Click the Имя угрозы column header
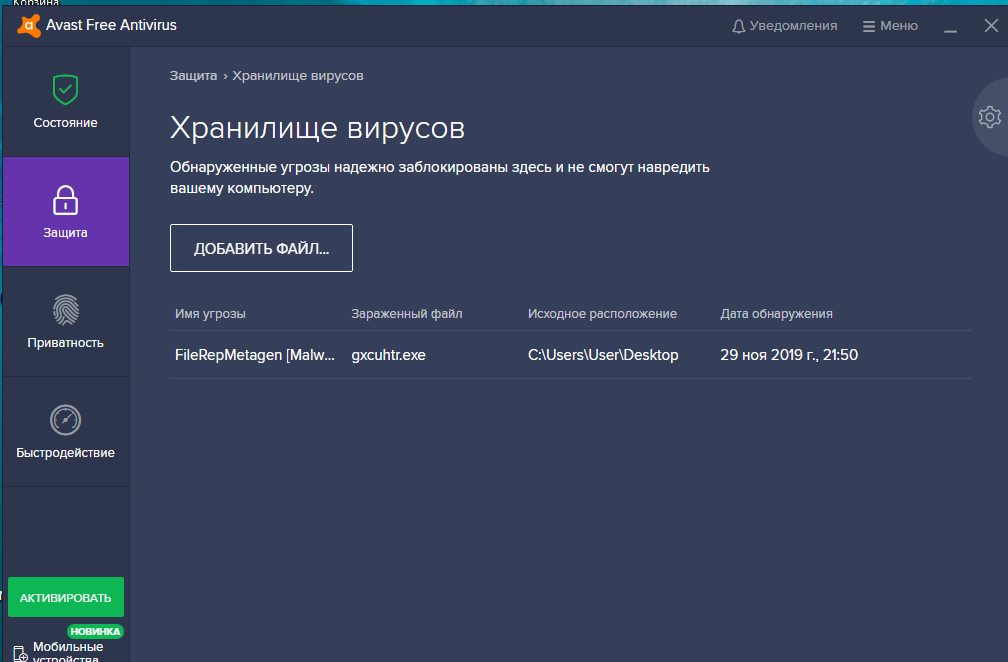The image size is (1008, 662). (210, 314)
